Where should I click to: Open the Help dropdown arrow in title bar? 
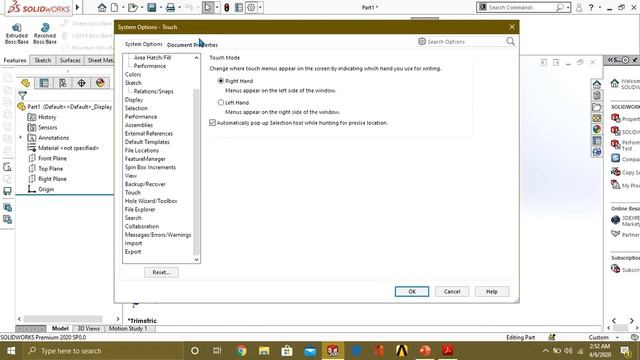599,7
